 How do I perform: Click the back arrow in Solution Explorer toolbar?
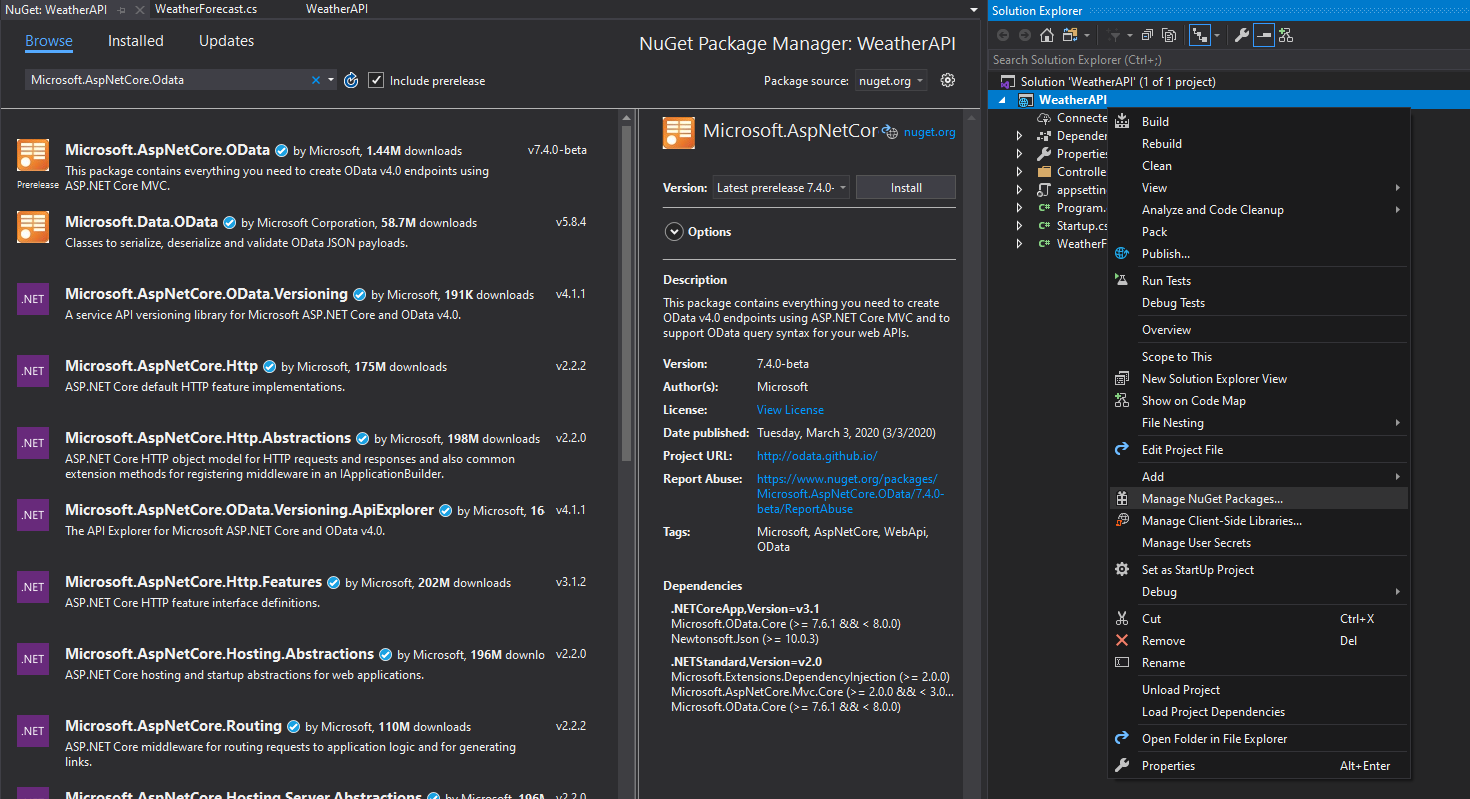1003,35
